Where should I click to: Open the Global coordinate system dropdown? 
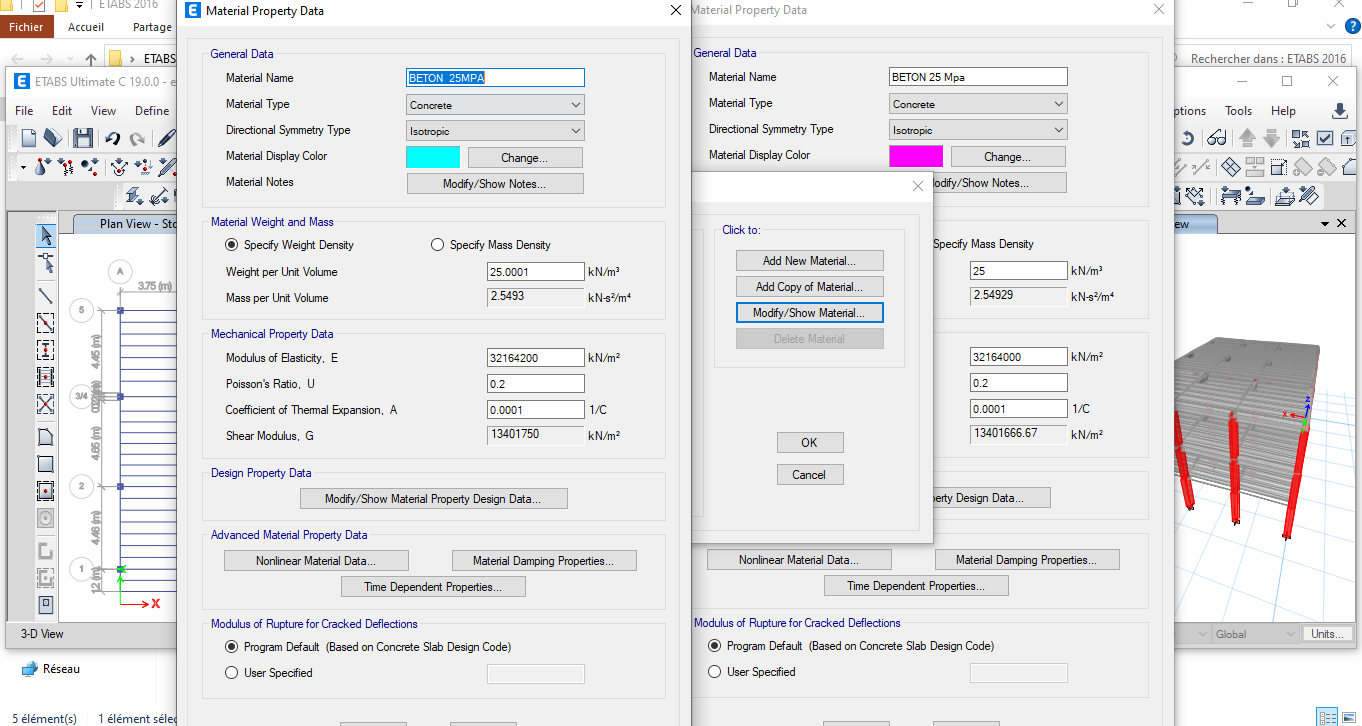[x=1254, y=634]
